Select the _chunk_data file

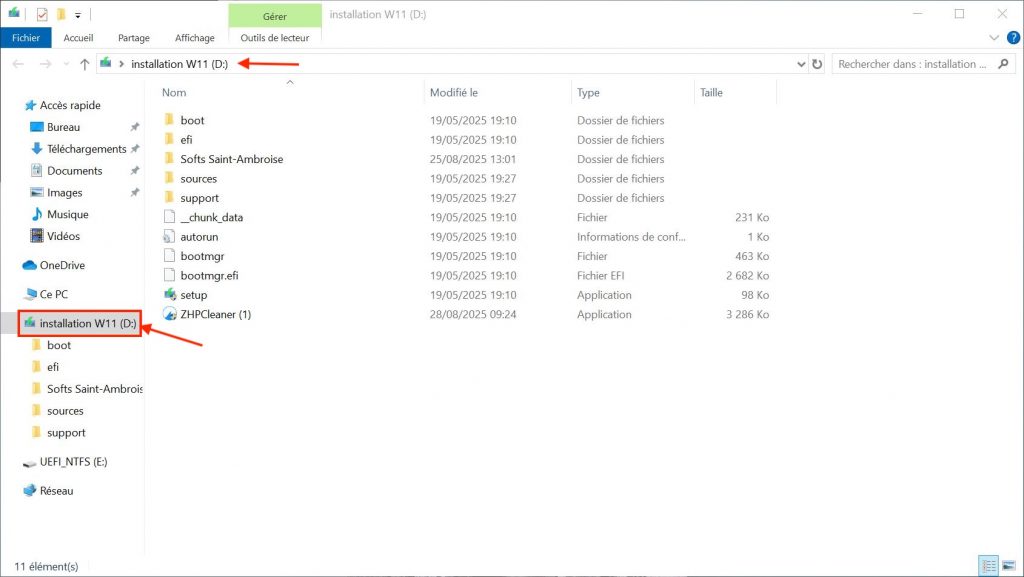coord(212,217)
